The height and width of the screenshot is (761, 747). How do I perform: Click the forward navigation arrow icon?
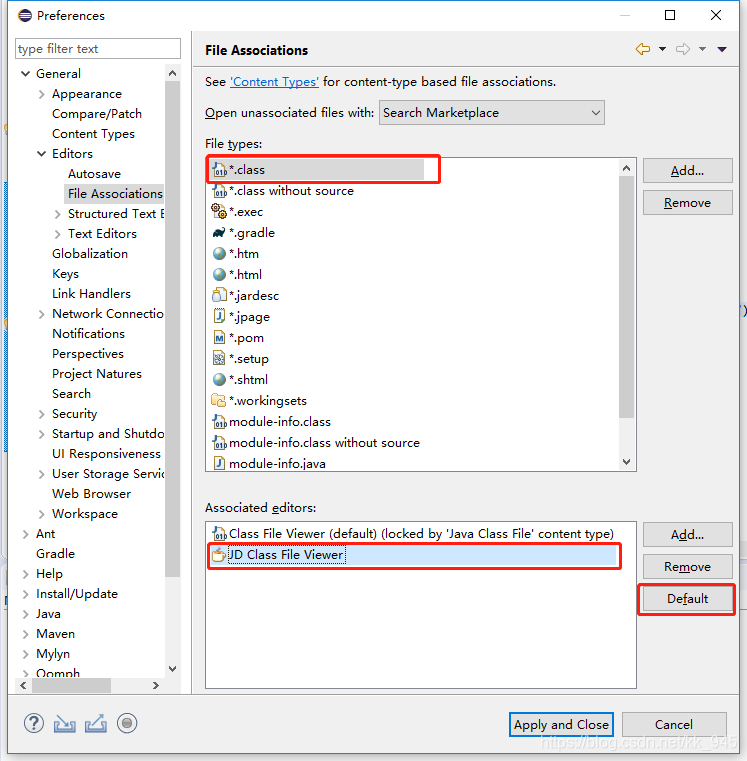(x=683, y=49)
